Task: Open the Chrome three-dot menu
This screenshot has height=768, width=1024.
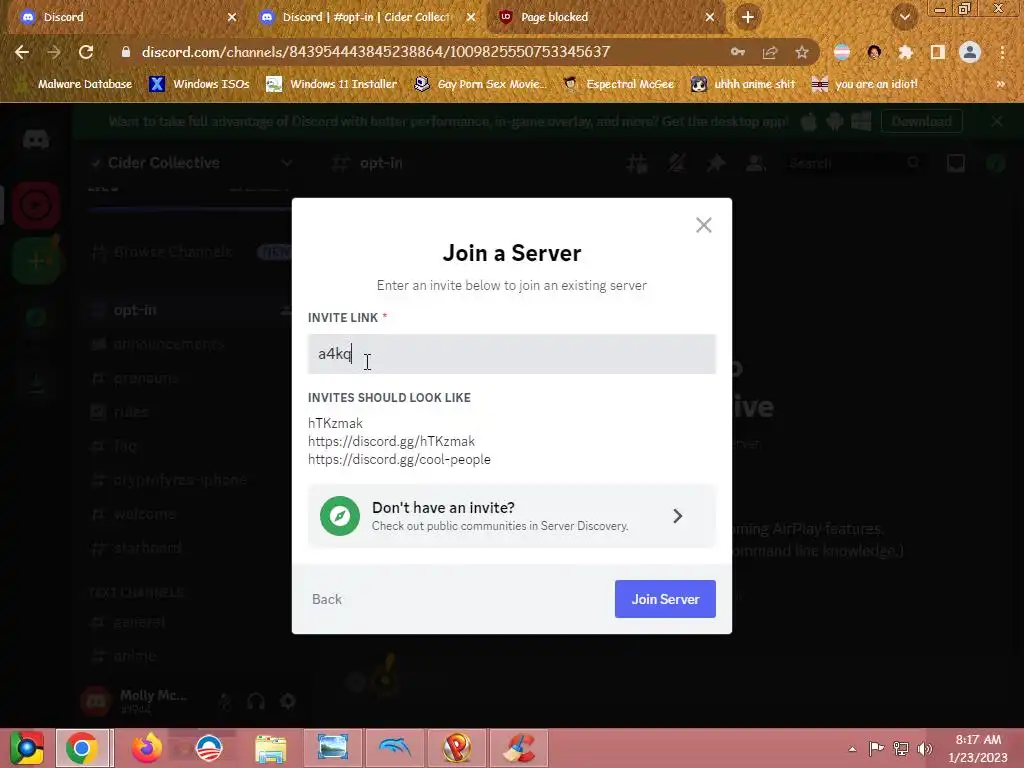Action: coord(1002,52)
